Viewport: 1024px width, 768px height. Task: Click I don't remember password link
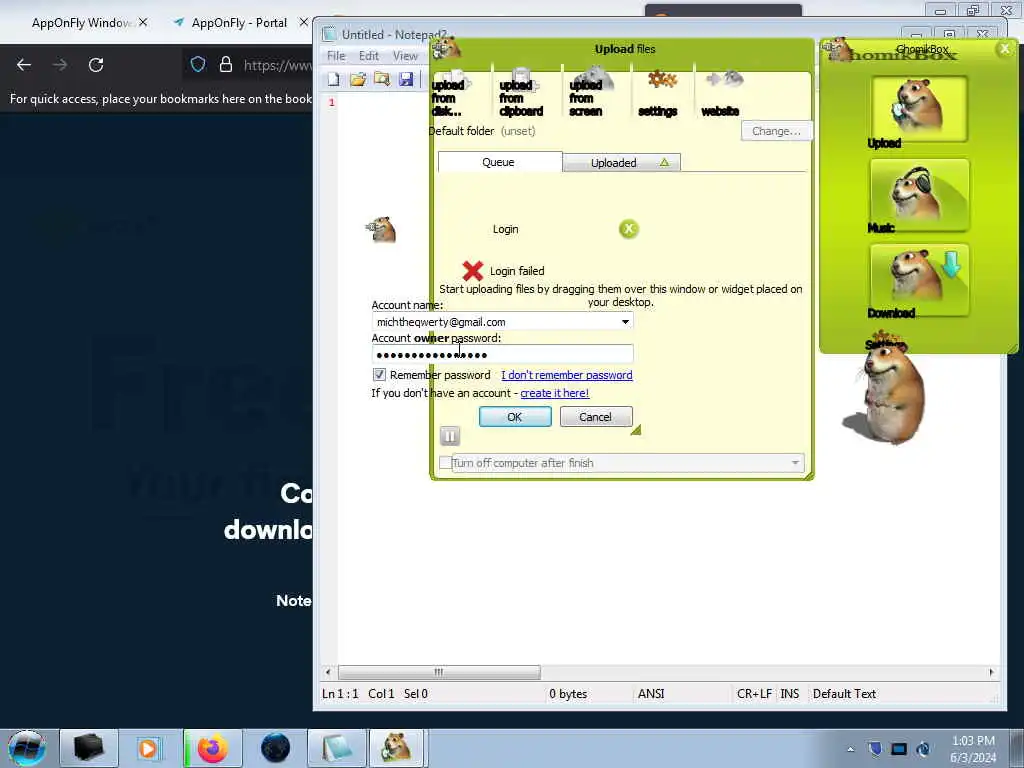coord(567,375)
